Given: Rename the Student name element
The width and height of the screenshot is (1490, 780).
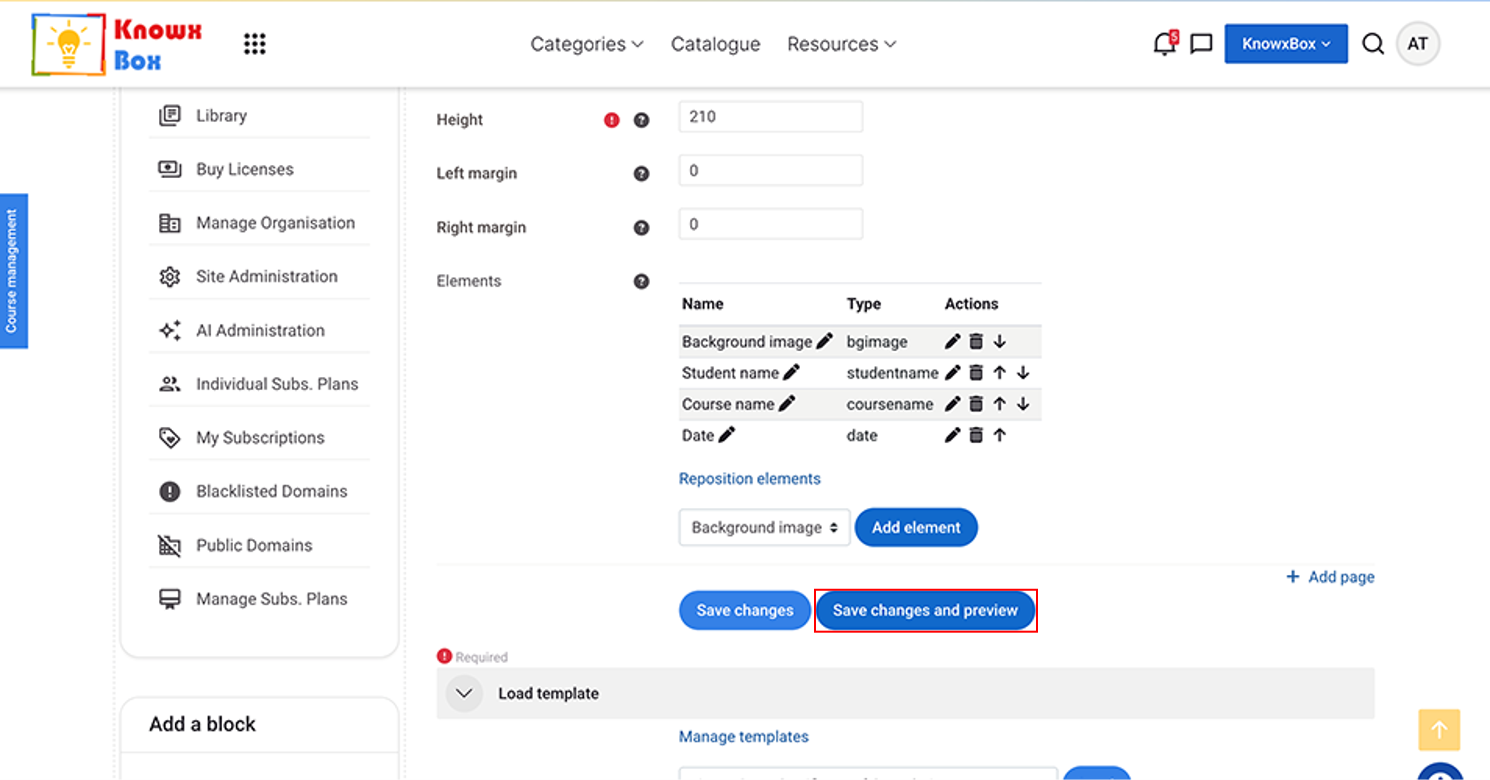Looking at the screenshot, I should point(791,372).
